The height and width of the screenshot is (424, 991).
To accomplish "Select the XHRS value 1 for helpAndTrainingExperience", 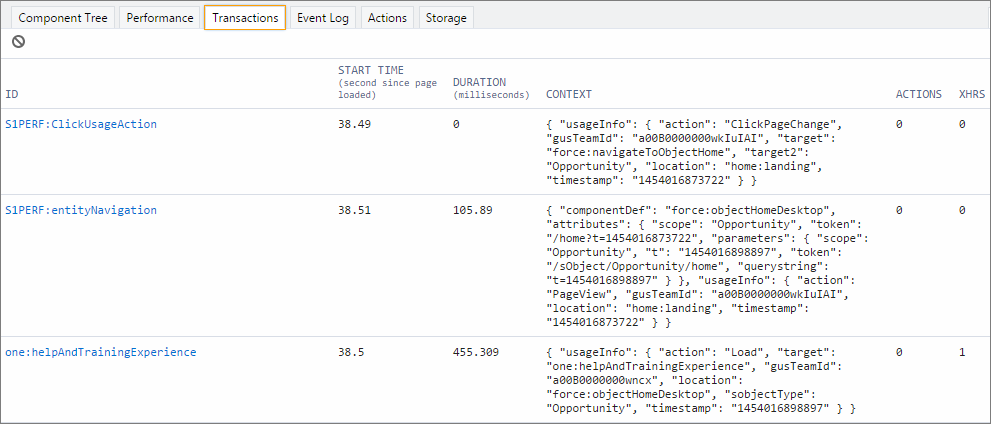I will point(962,352).
